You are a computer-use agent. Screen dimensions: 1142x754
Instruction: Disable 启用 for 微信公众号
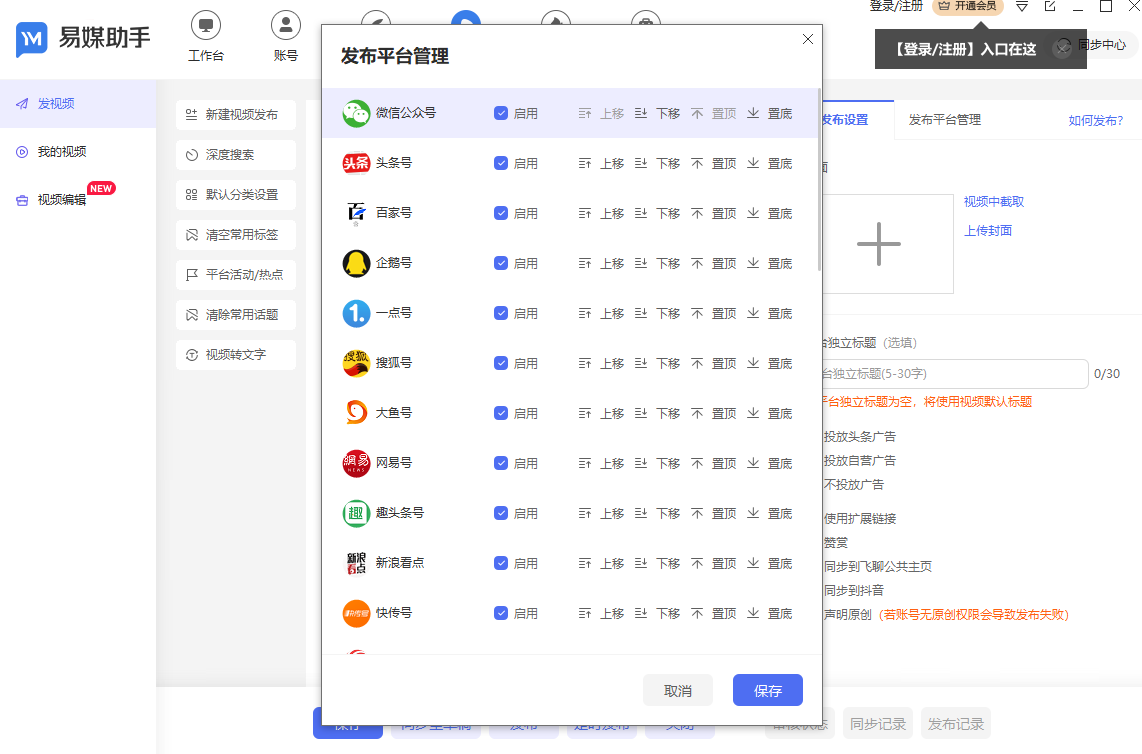pyautogui.click(x=500, y=112)
